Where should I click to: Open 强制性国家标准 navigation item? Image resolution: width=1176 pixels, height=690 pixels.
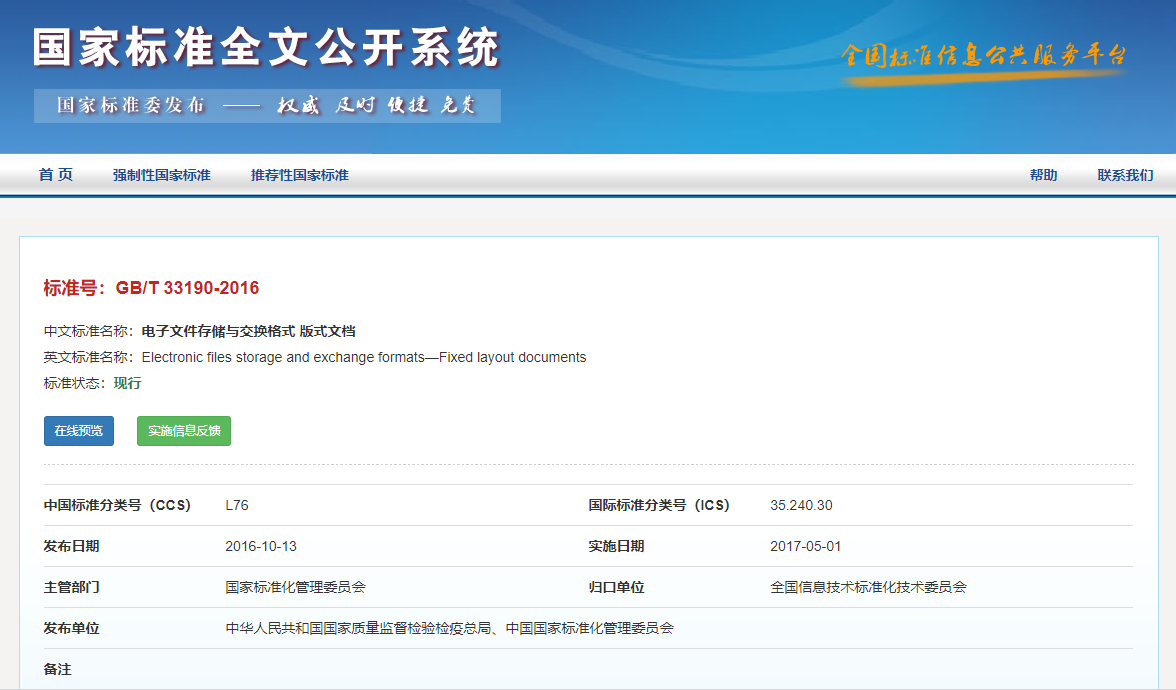(161, 175)
